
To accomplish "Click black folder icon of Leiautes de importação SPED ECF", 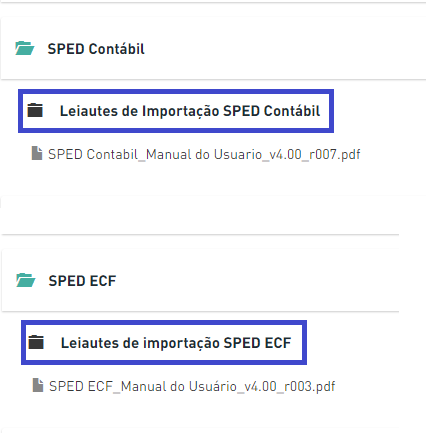I will [x=36, y=342].
